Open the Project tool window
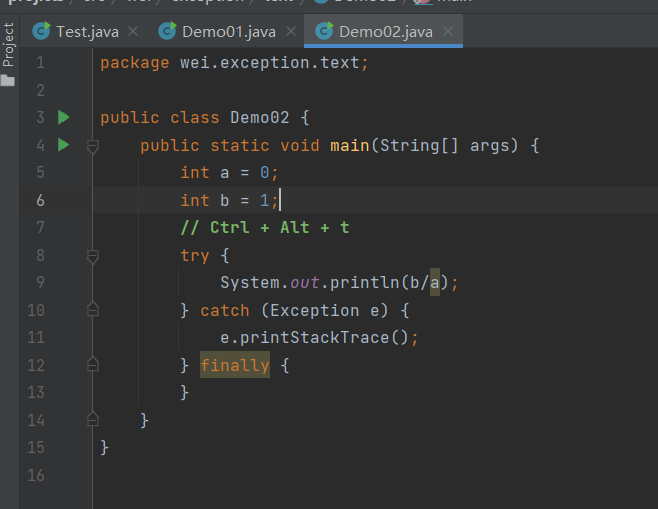This screenshot has width=658, height=509. (x=8, y=45)
